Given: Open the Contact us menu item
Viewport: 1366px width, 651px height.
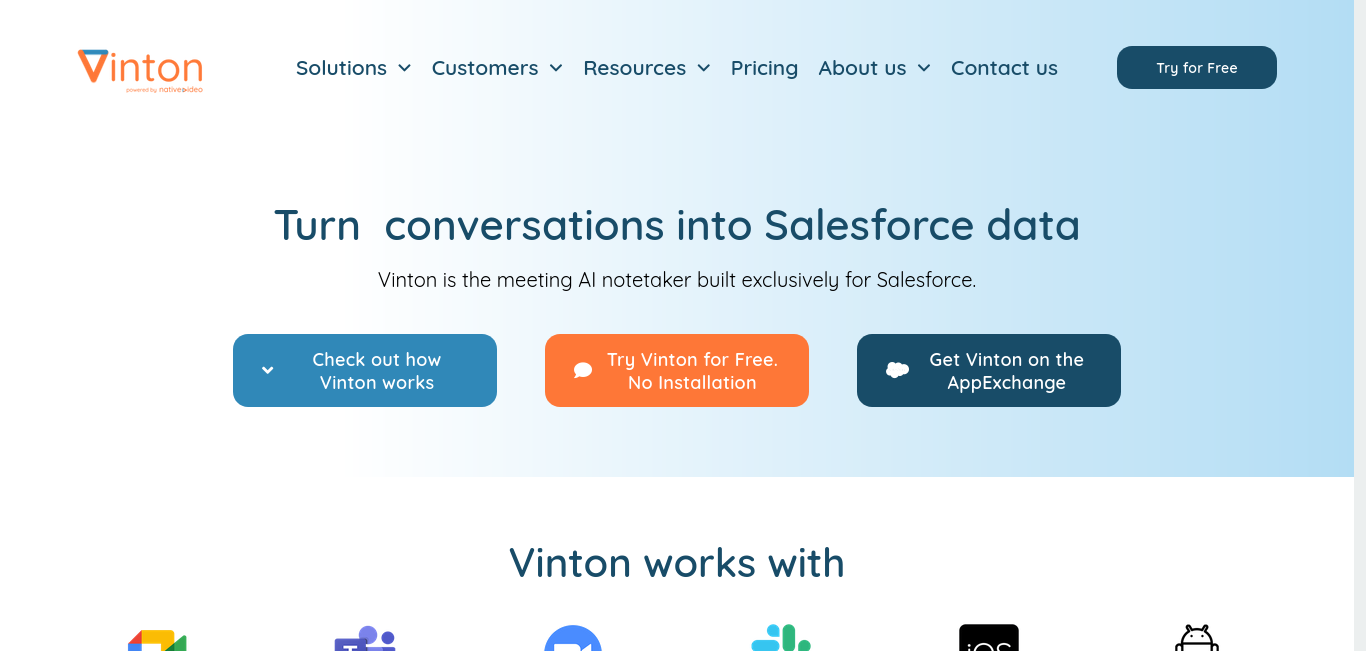Looking at the screenshot, I should click(1004, 68).
